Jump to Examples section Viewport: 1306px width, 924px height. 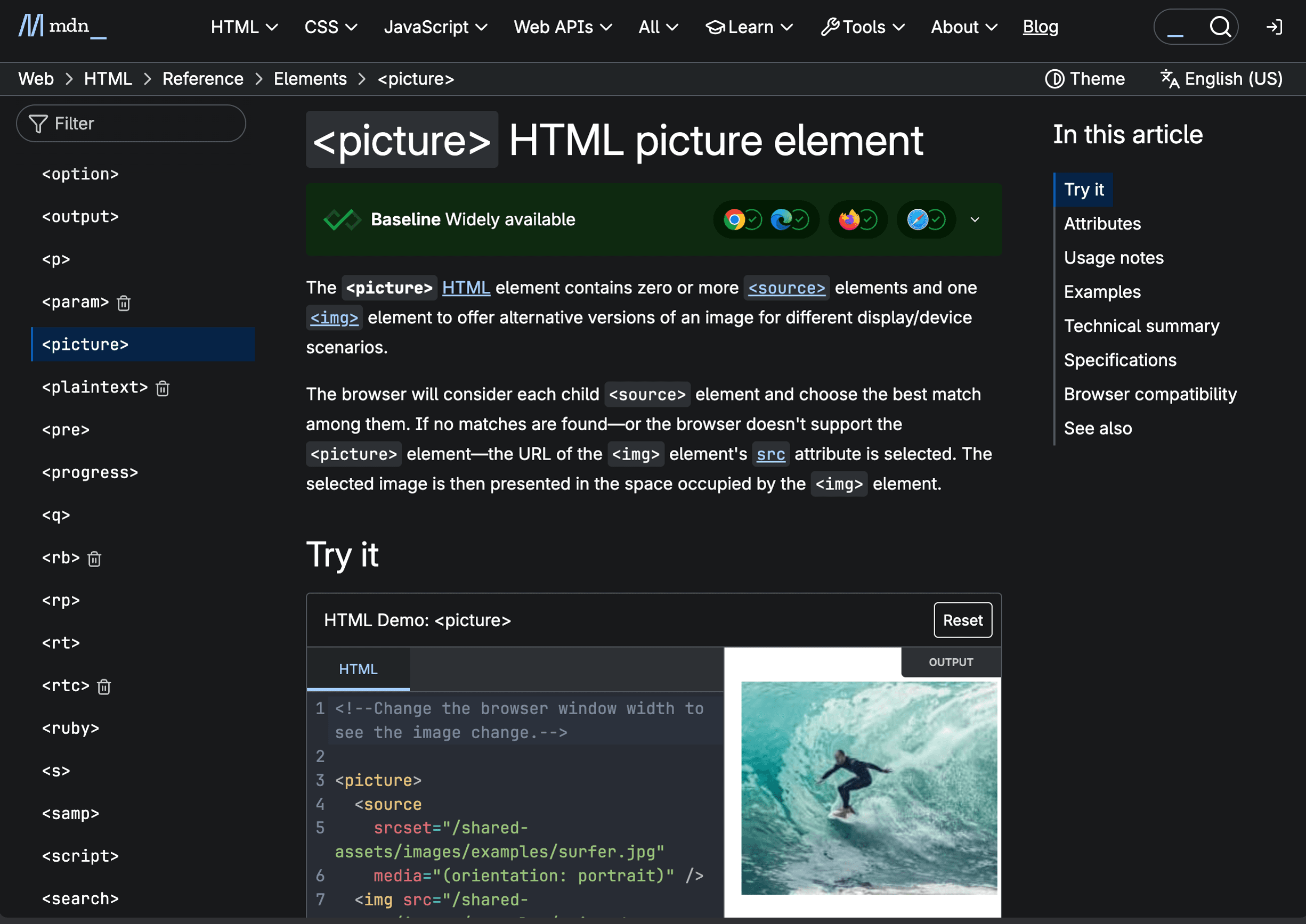coord(1102,292)
